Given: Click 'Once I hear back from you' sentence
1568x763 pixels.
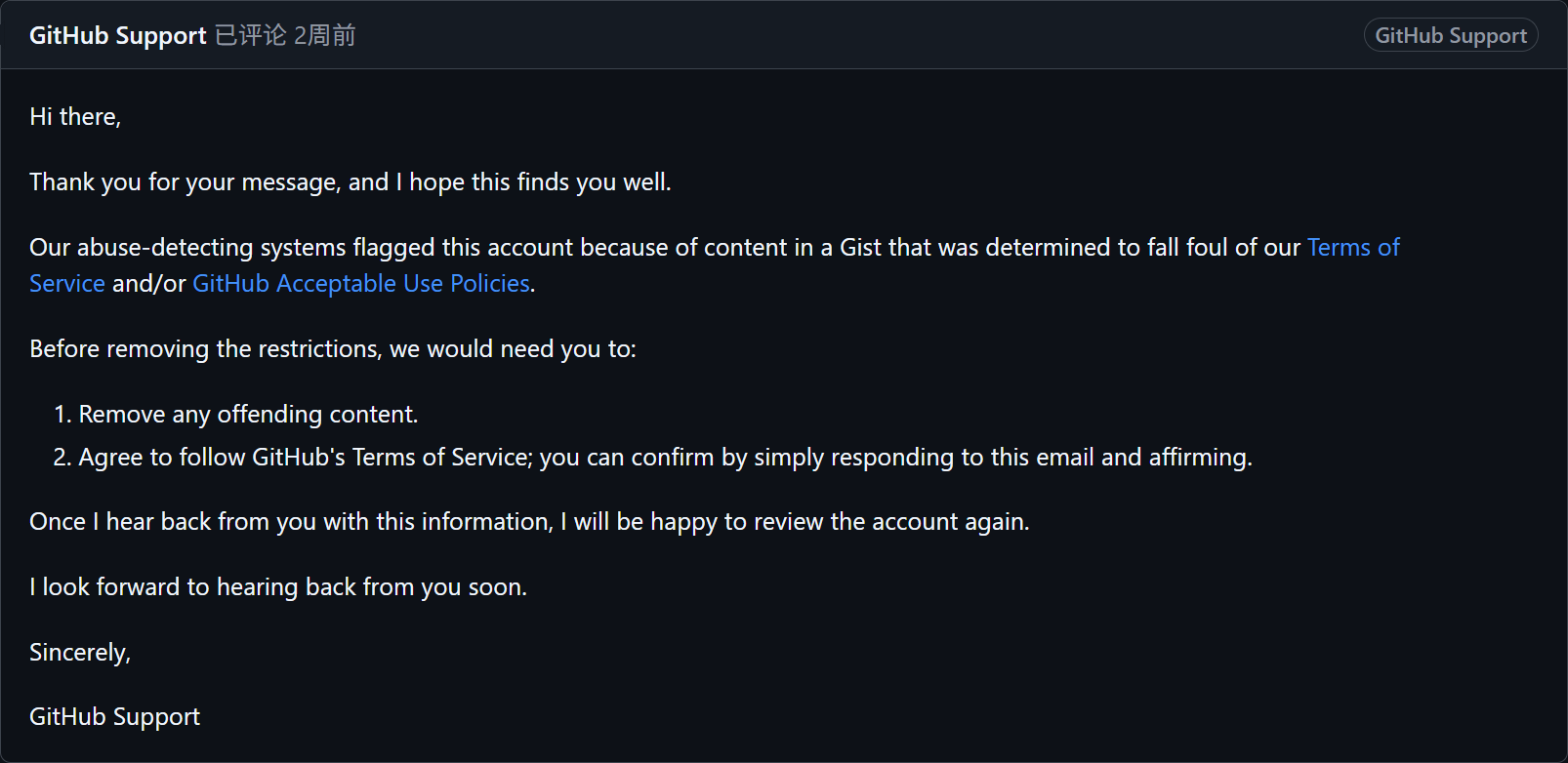Looking at the screenshot, I should pos(529,521).
